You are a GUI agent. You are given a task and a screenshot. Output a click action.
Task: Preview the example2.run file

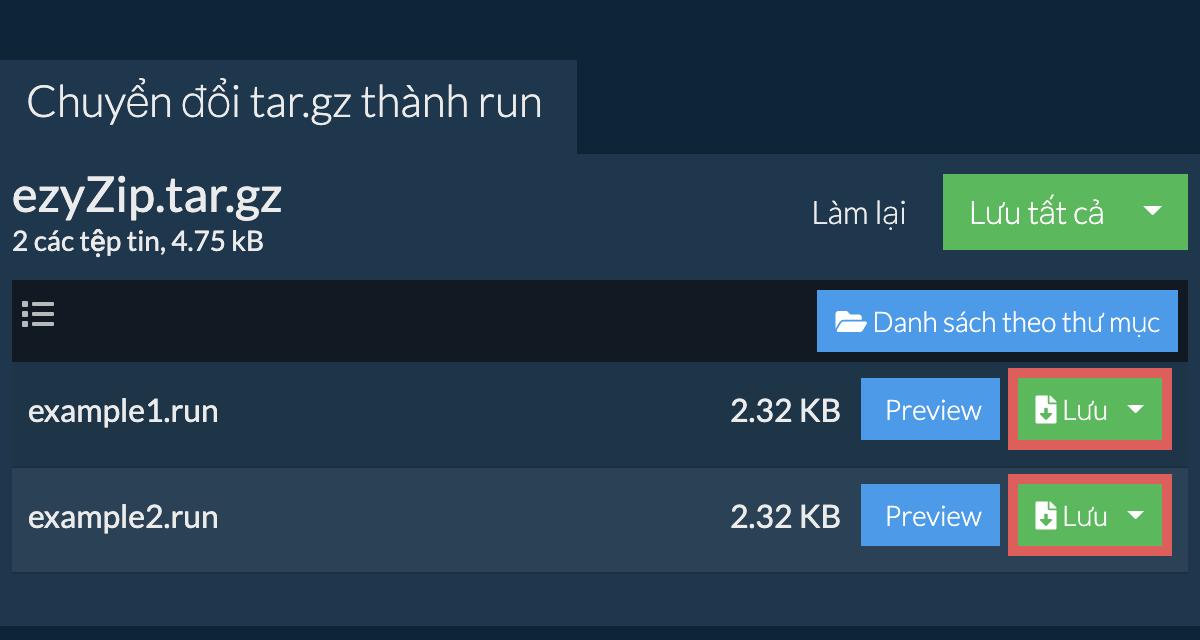[931, 516]
